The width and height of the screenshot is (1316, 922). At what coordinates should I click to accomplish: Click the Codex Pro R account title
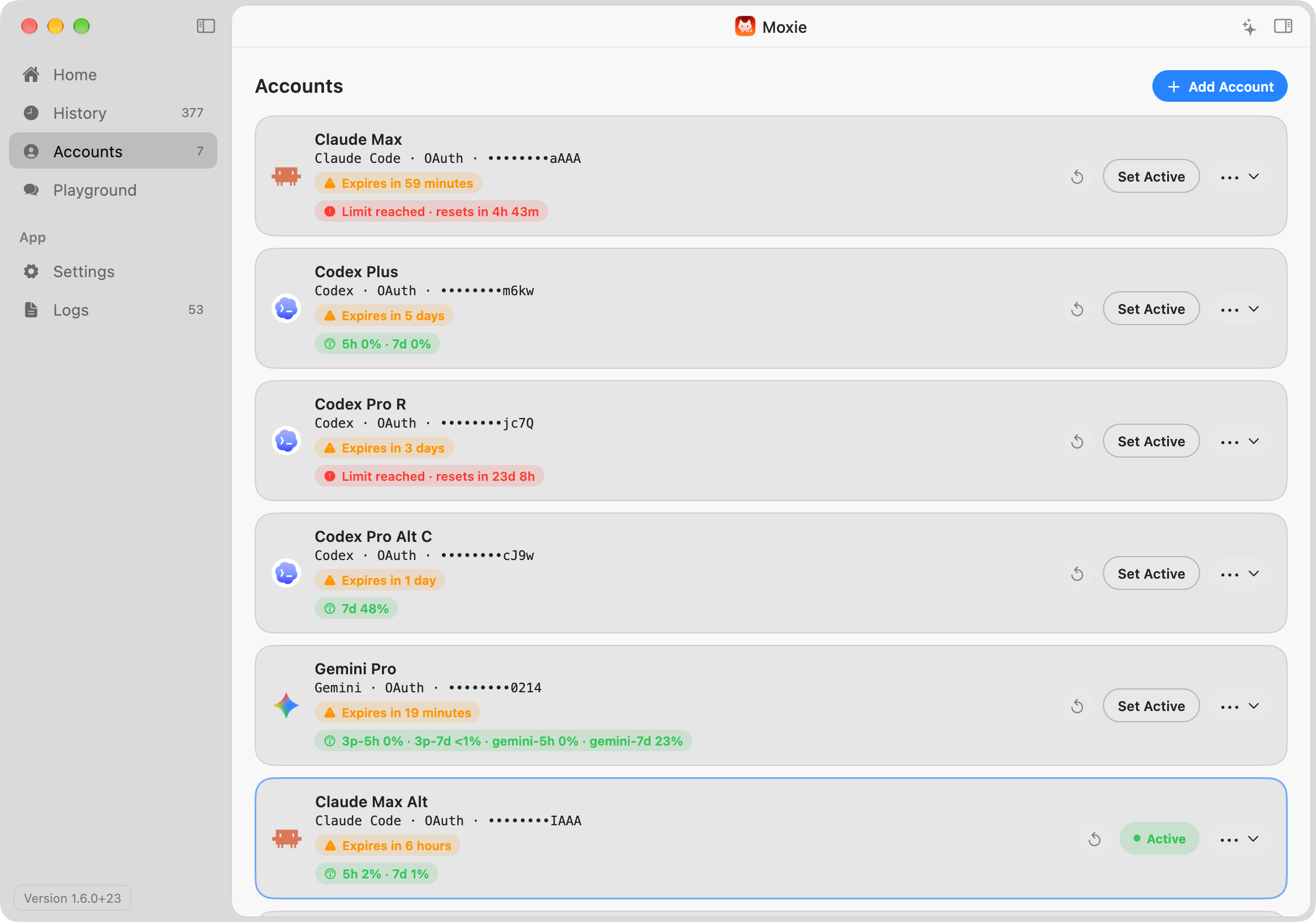tap(360, 404)
